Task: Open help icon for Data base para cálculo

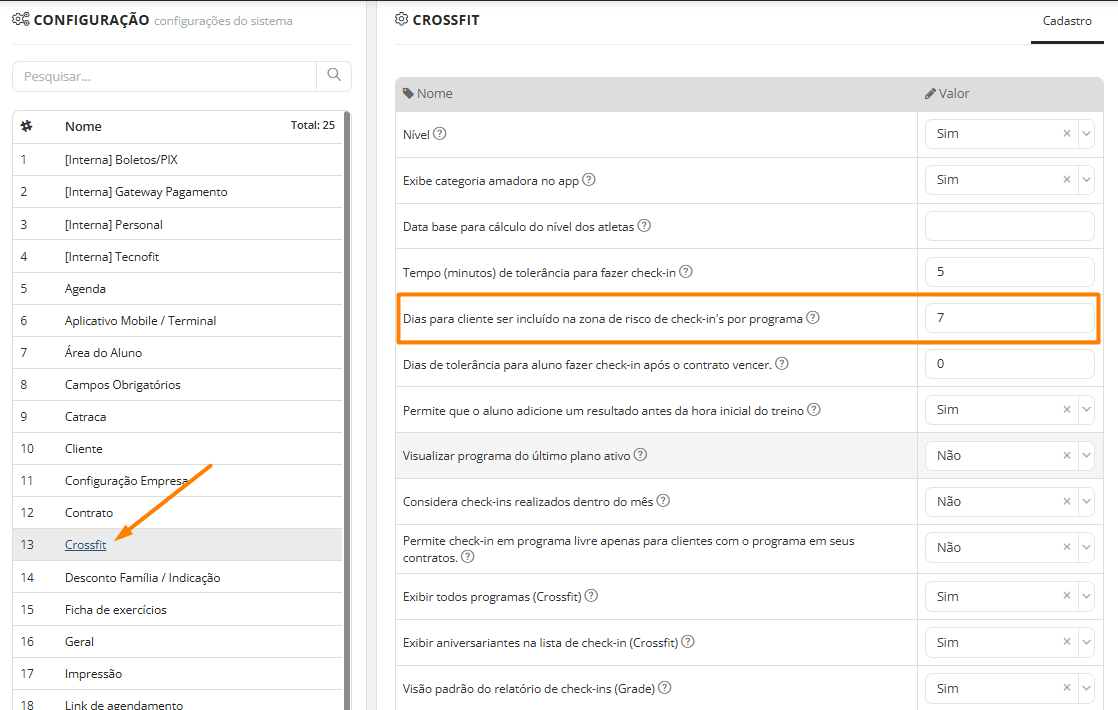Action: [x=644, y=225]
